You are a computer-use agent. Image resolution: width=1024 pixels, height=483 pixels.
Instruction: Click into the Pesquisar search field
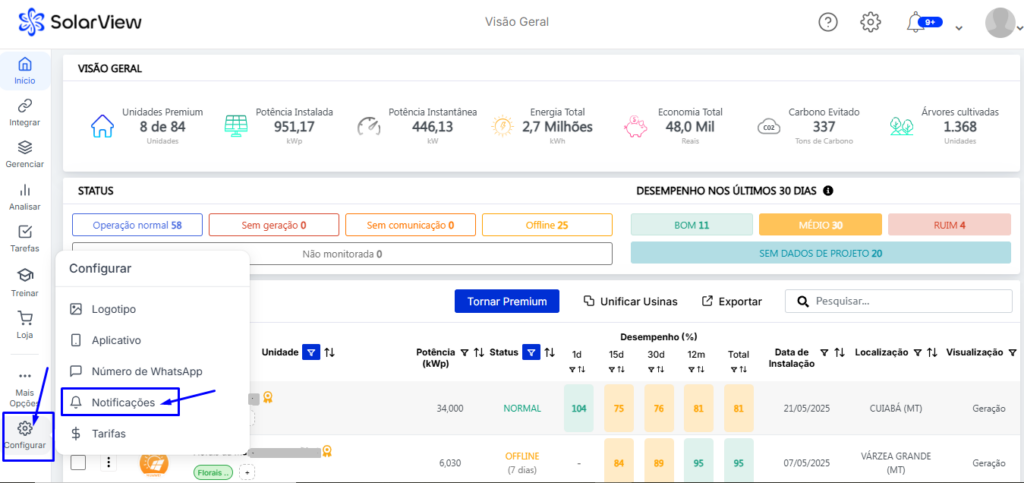pyautogui.click(x=900, y=301)
